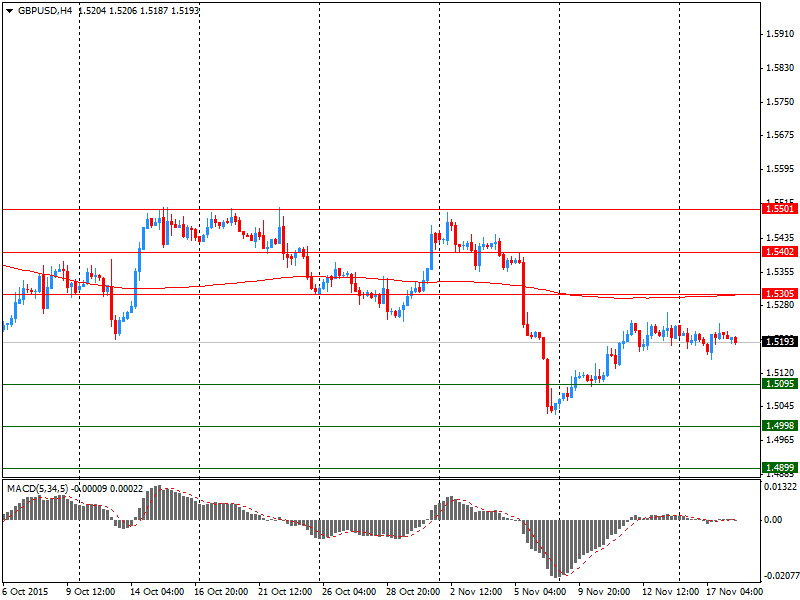Select price scale value 1.5435
The width and height of the screenshot is (800, 600).
(780, 238)
